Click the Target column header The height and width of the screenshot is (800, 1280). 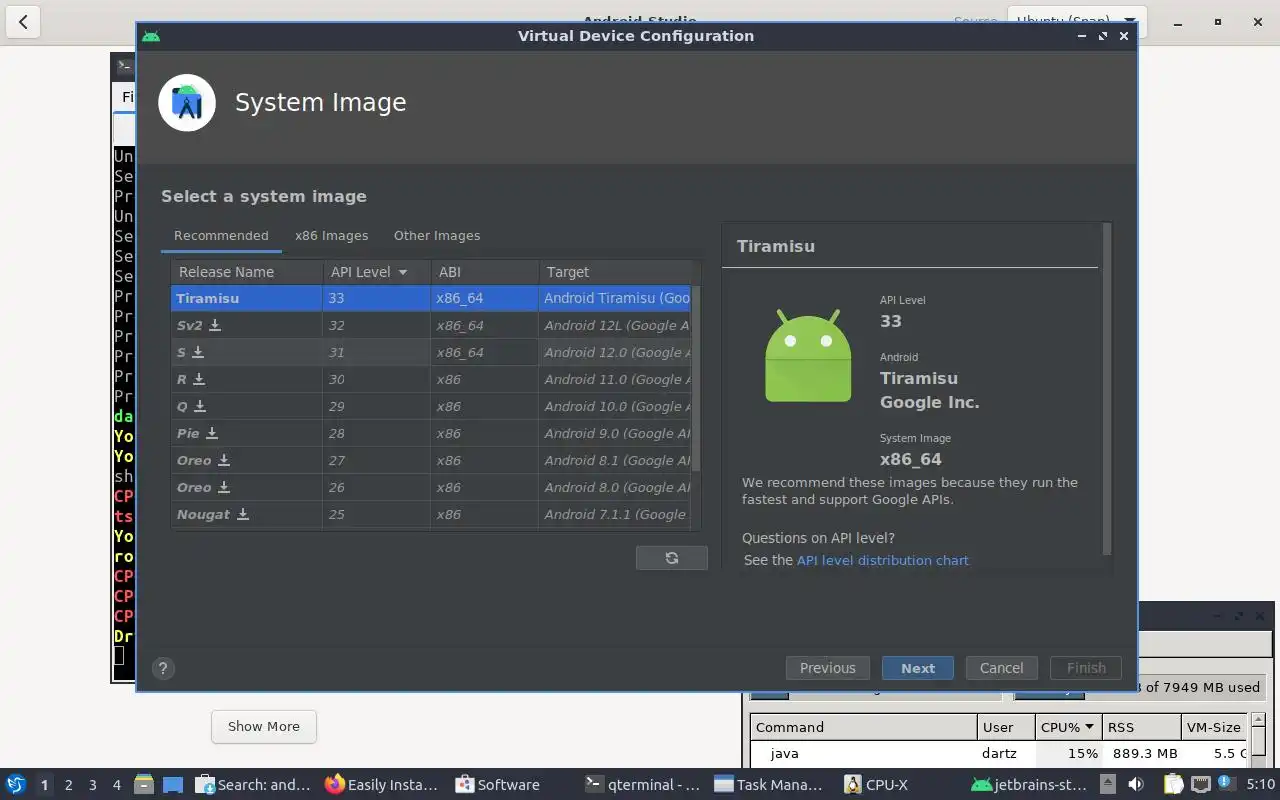[x=615, y=272]
